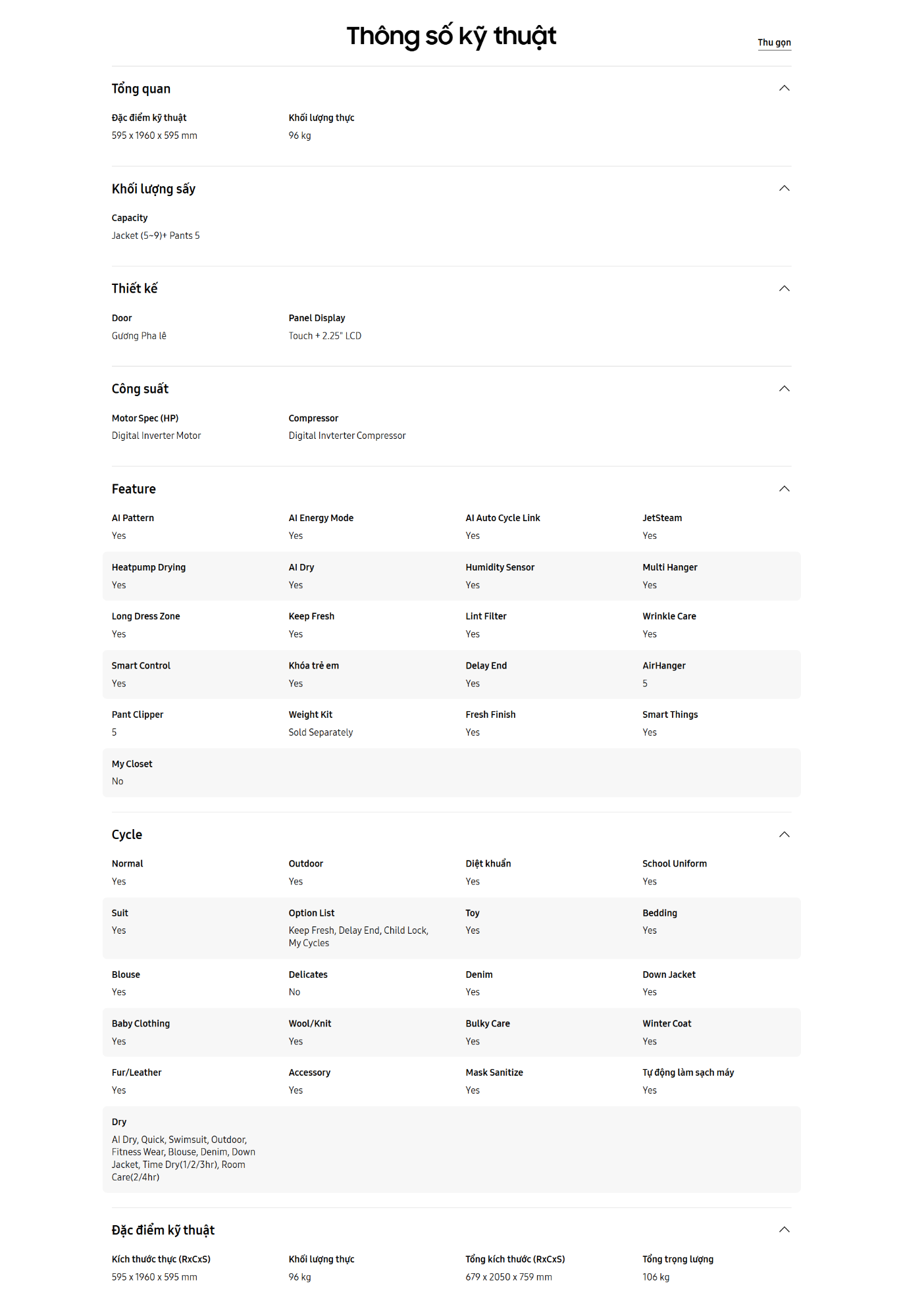Click the Panel Display specification label
Image resolution: width=903 pixels, height=1316 pixels.
coord(317,318)
